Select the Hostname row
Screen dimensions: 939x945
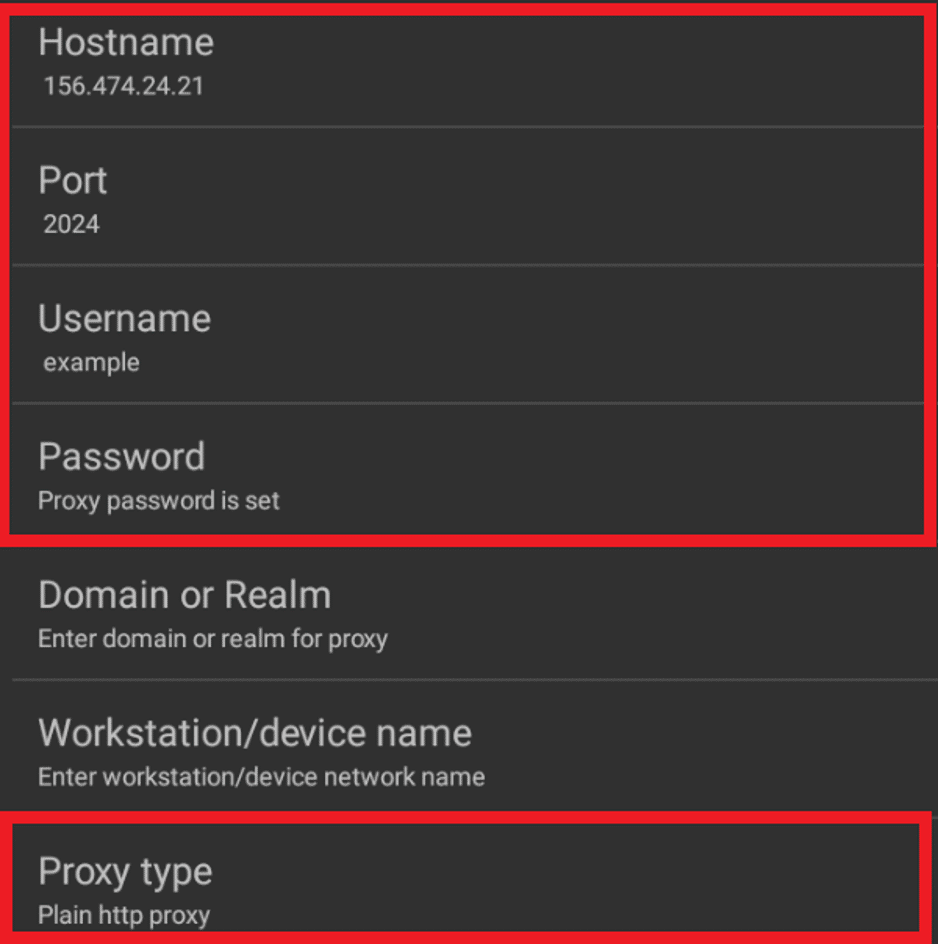470,60
